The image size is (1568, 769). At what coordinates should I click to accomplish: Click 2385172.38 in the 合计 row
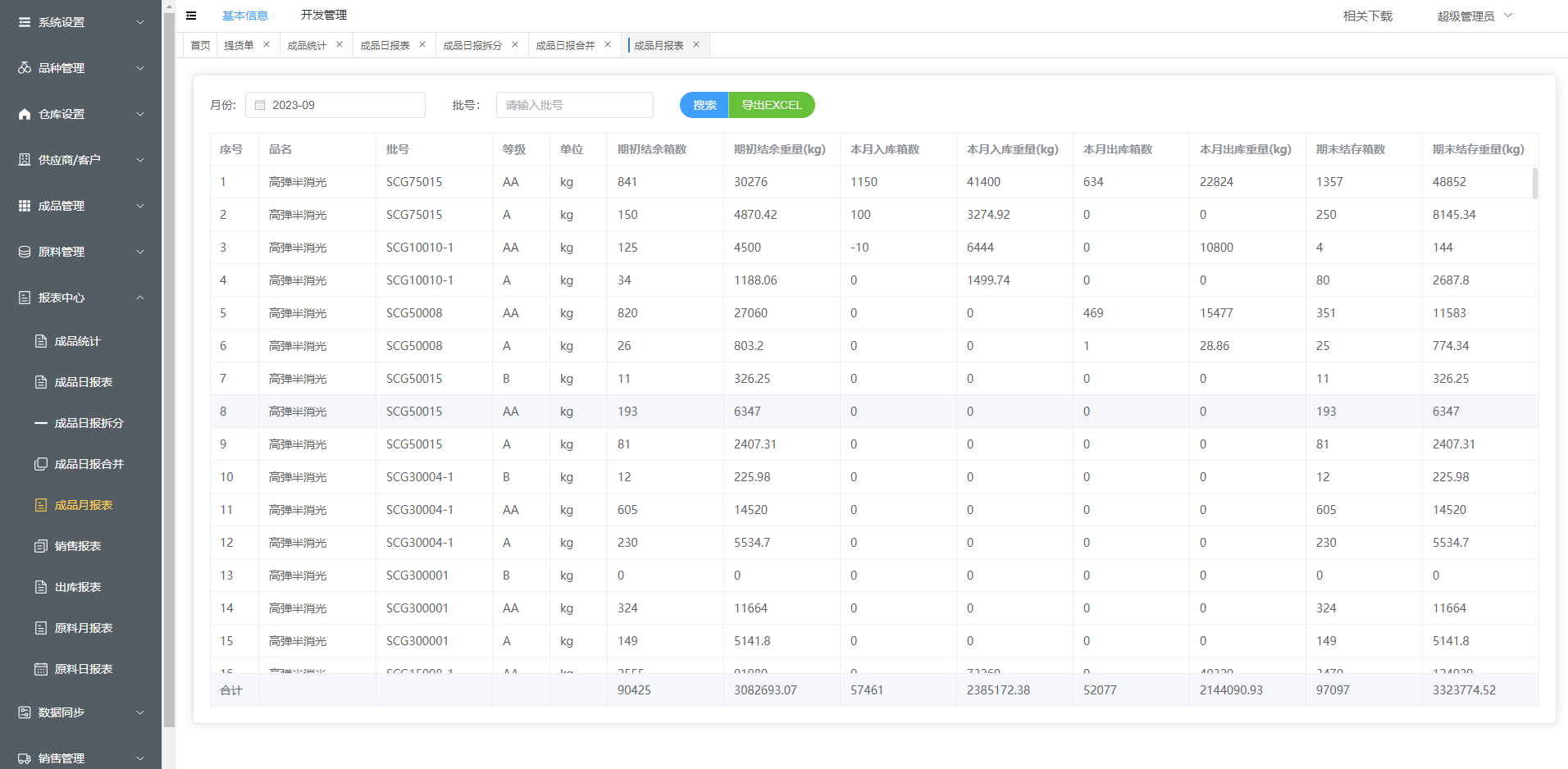coord(998,690)
